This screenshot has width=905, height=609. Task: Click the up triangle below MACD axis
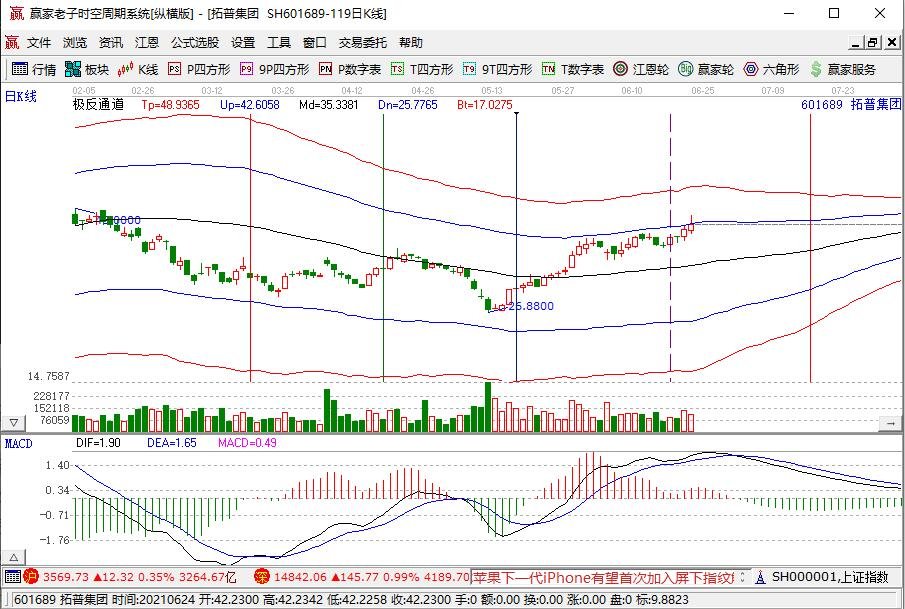[x=13, y=558]
